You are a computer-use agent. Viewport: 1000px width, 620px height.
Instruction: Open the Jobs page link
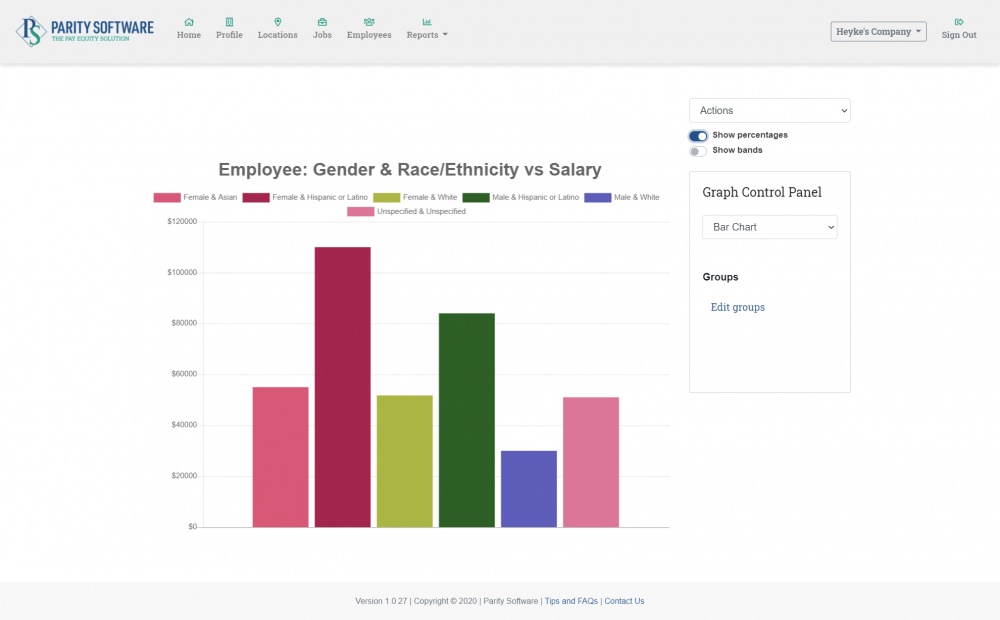click(322, 34)
